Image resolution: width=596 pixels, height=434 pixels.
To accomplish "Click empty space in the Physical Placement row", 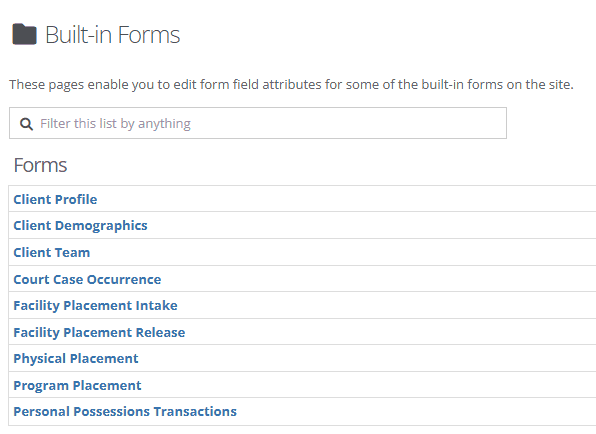I will 365,358.
